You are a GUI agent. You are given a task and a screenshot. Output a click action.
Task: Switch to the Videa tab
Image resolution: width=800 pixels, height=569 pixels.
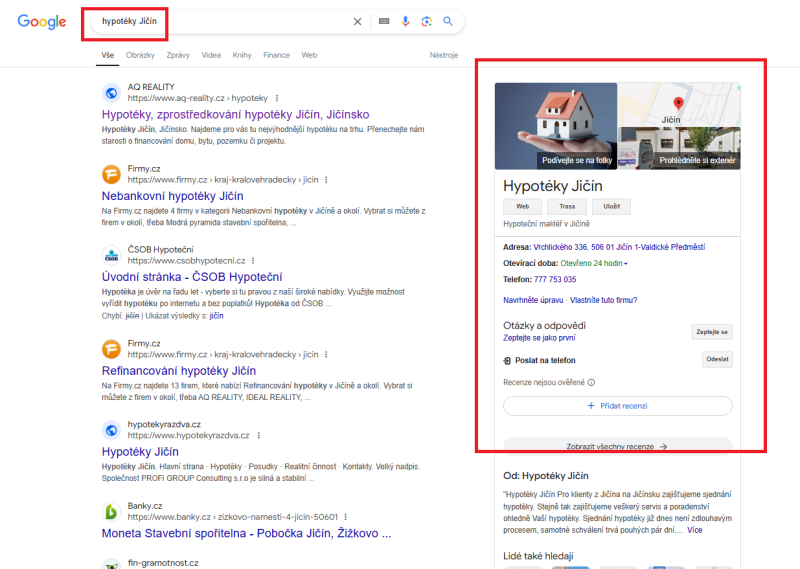click(211, 55)
